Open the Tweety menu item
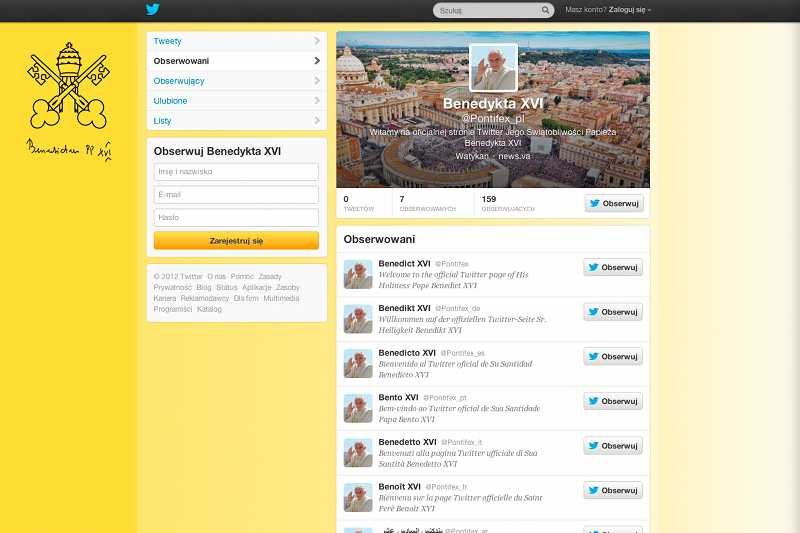Viewport: 800px width, 533px height. pos(236,41)
